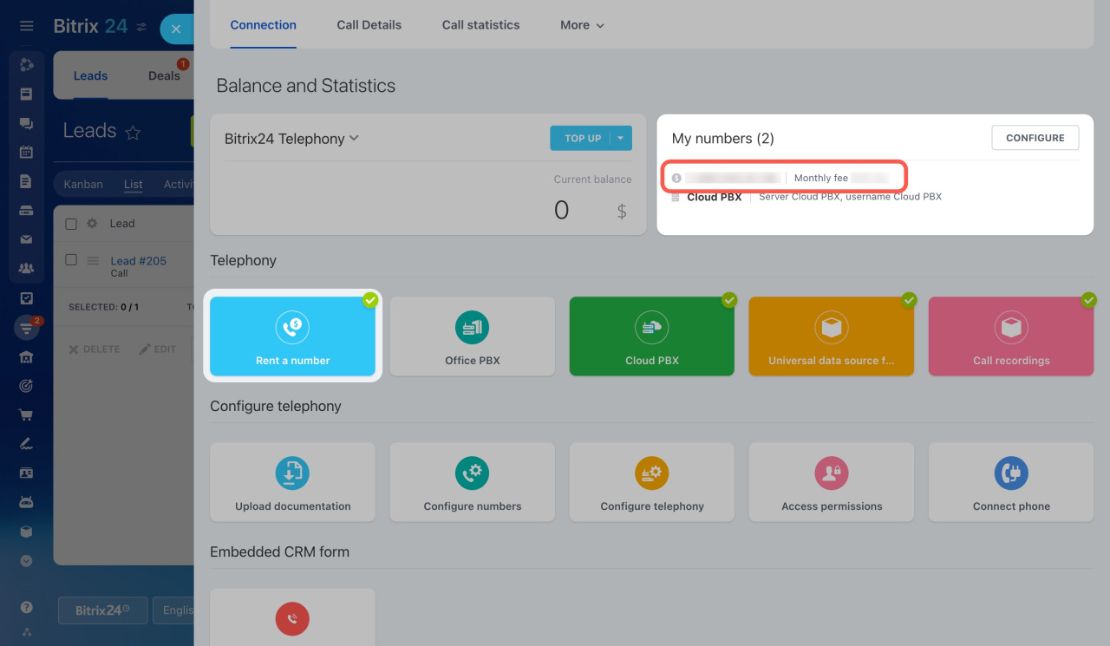Open the hamburger menu in left sidebar
The width and height of the screenshot is (1110, 646).
pyautogui.click(x=26, y=26)
